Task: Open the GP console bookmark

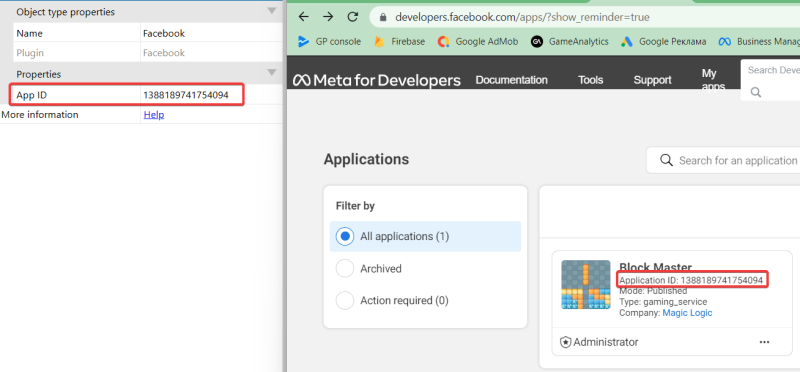Action: pos(329,42)
